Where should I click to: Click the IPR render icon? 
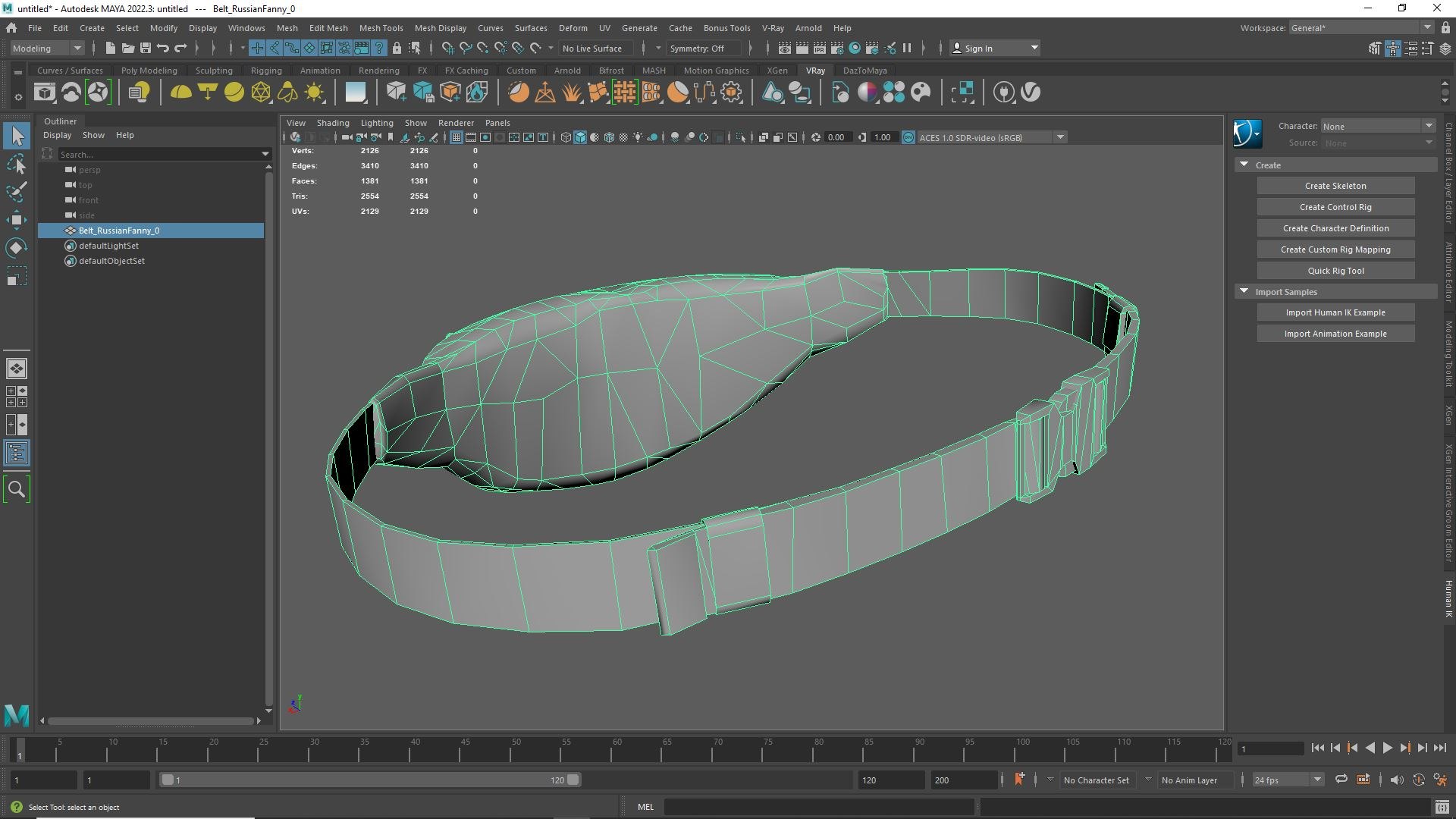coord(820,48)
